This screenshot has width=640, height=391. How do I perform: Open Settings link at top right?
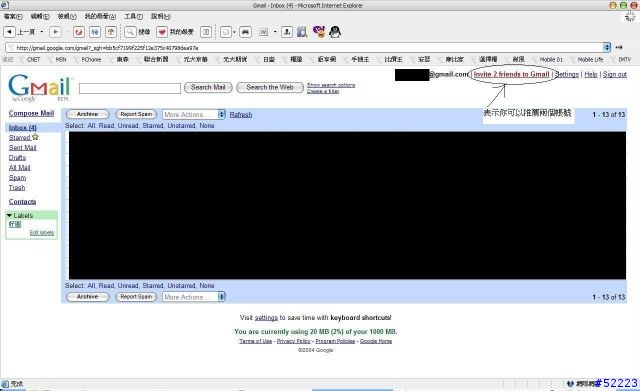click(567, 74)
